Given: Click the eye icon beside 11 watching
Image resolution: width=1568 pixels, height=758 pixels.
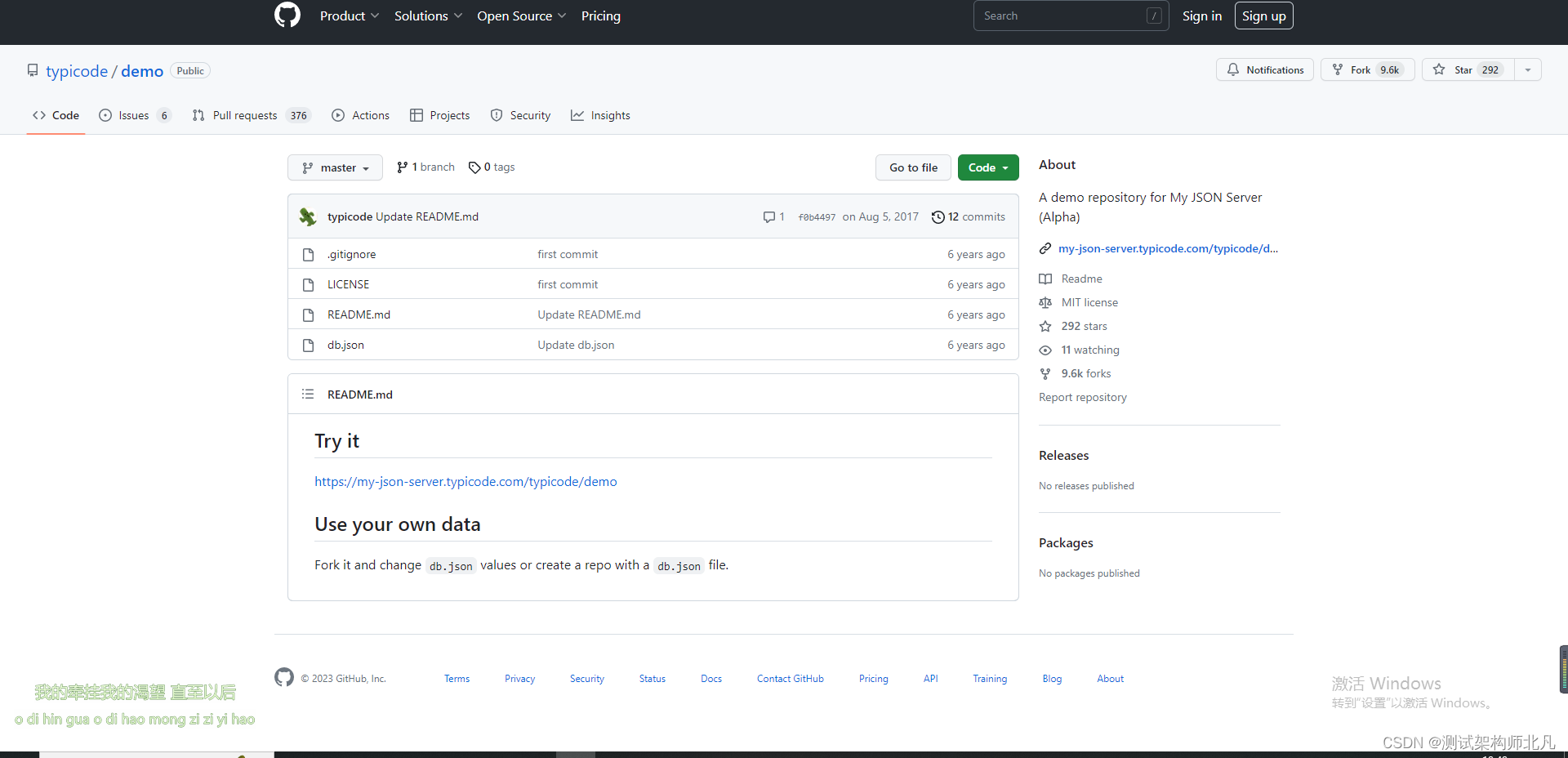Looking at the screenshot, I should tap(1045, 350).
